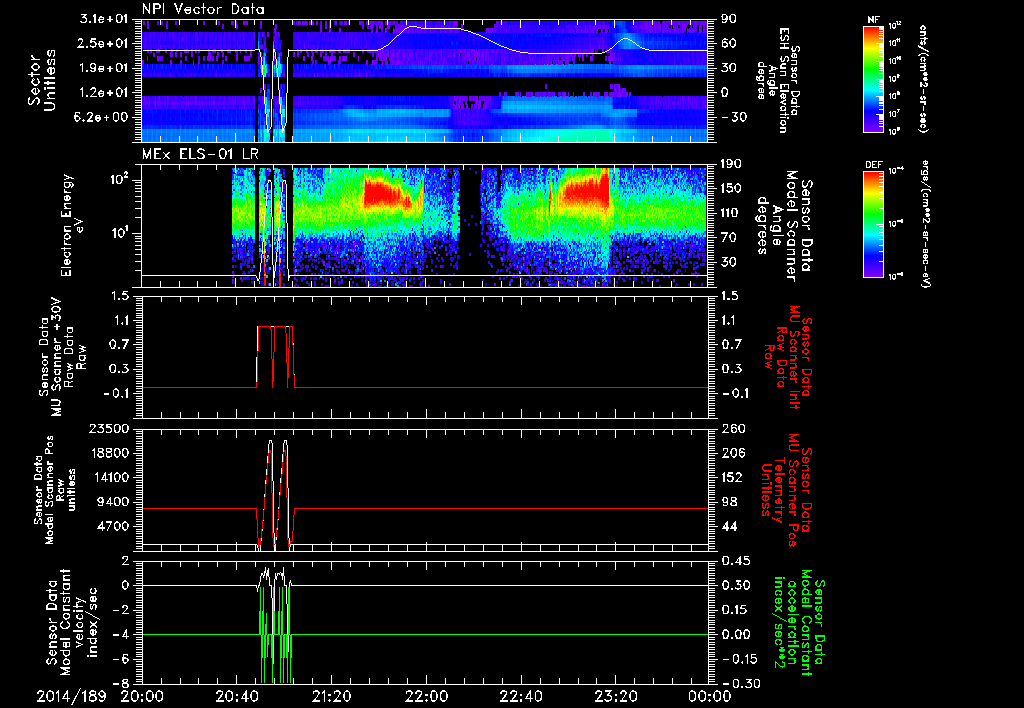Click the 150 scanner angle axis value
Screen dimensions: 1024x708
[x=733, y=189]
